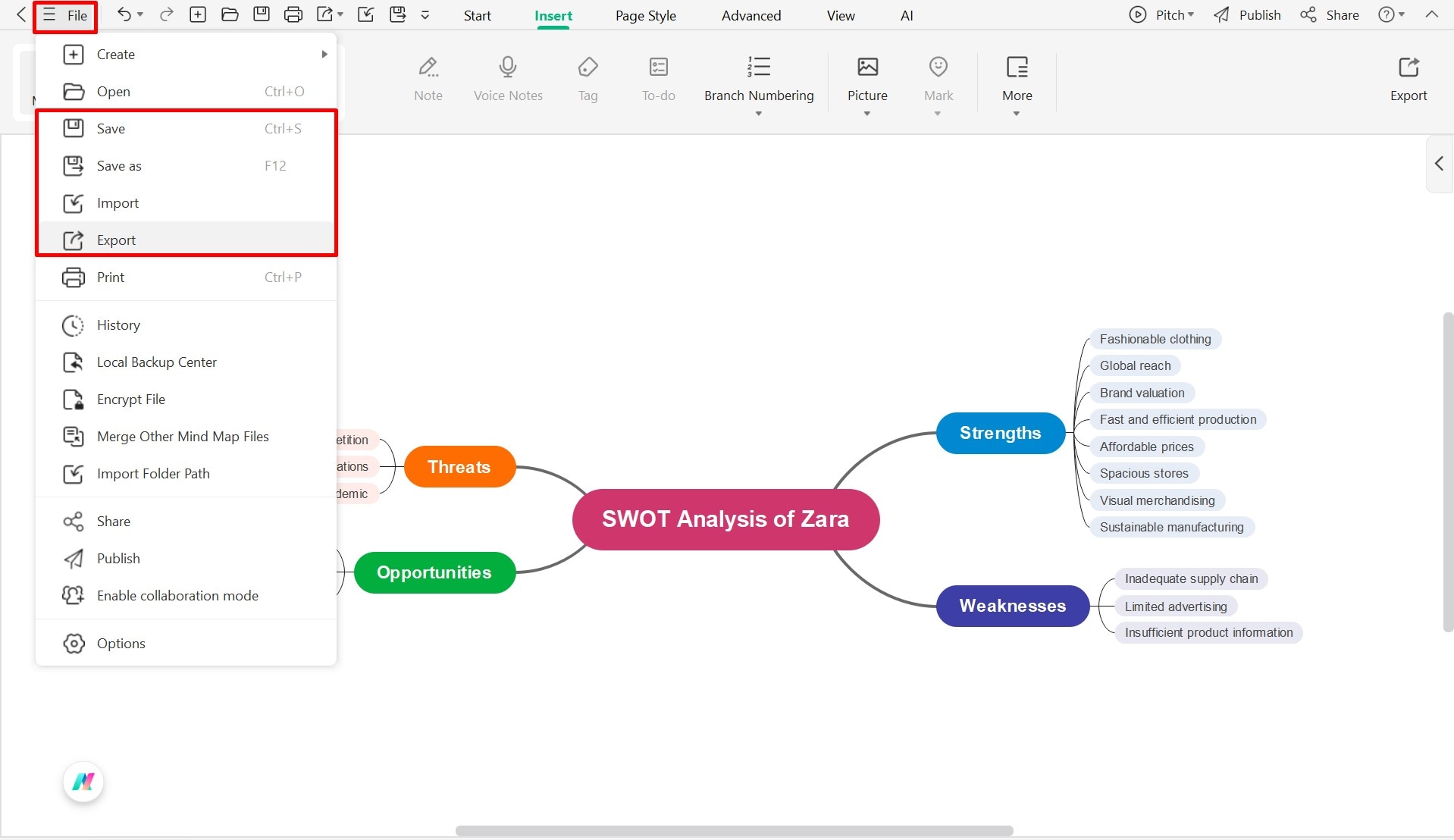Image resolution: width=1454 pixels, height=840 pixels.
Task: Open the Help question mark menu
Action: [1386, 14]
